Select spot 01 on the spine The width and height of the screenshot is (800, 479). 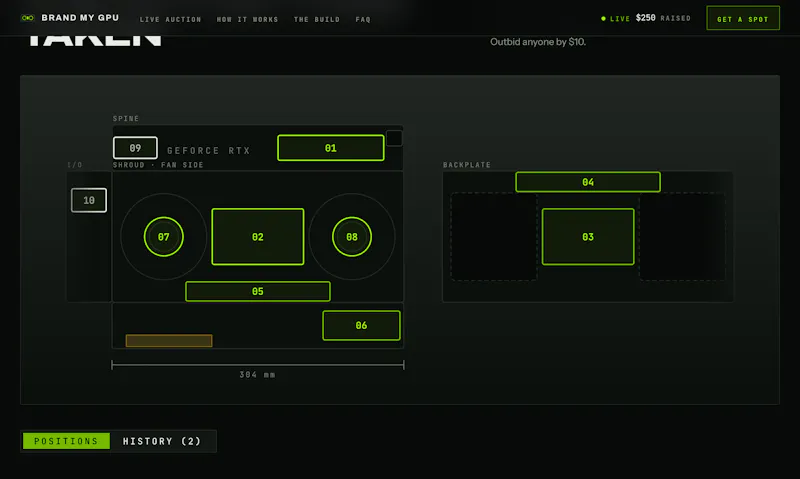click(x=331, y=148)
